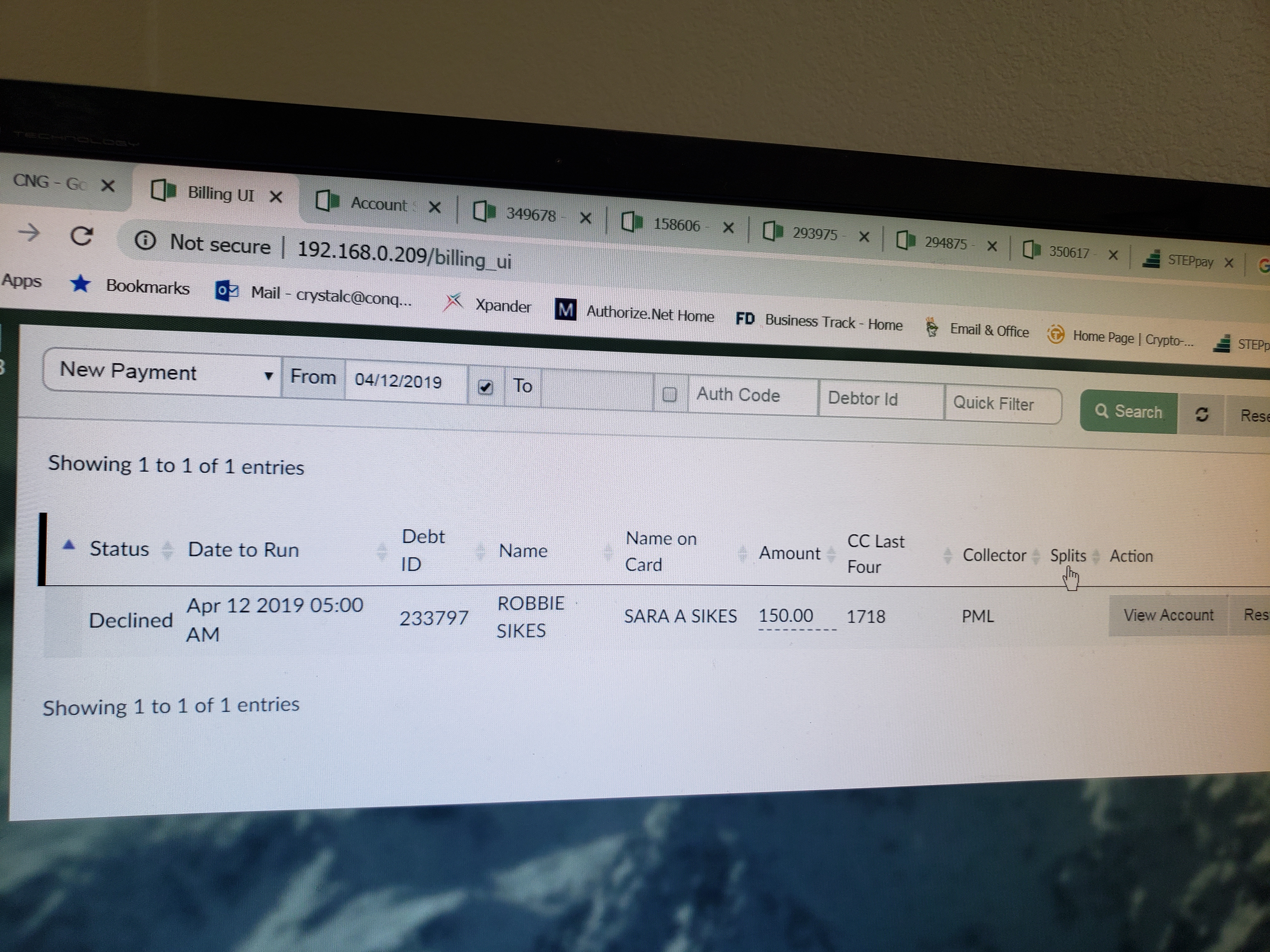
Task: Sort by Debt ID column
Action: [x=423, y=550]
